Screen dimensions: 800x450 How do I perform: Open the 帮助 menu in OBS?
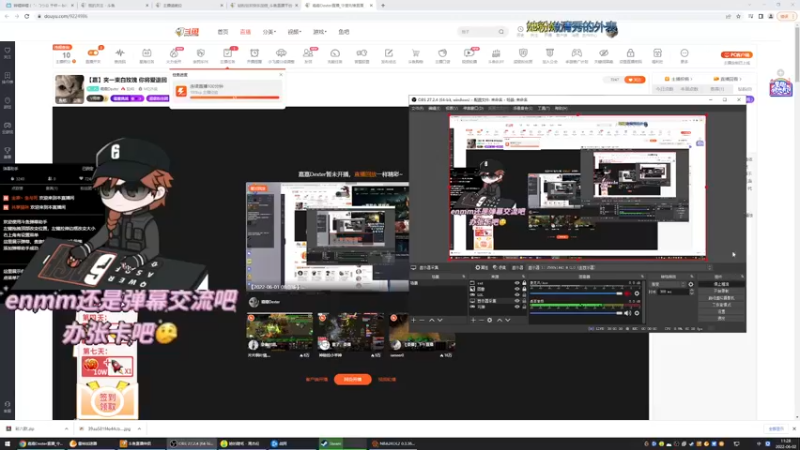[561, 108]
